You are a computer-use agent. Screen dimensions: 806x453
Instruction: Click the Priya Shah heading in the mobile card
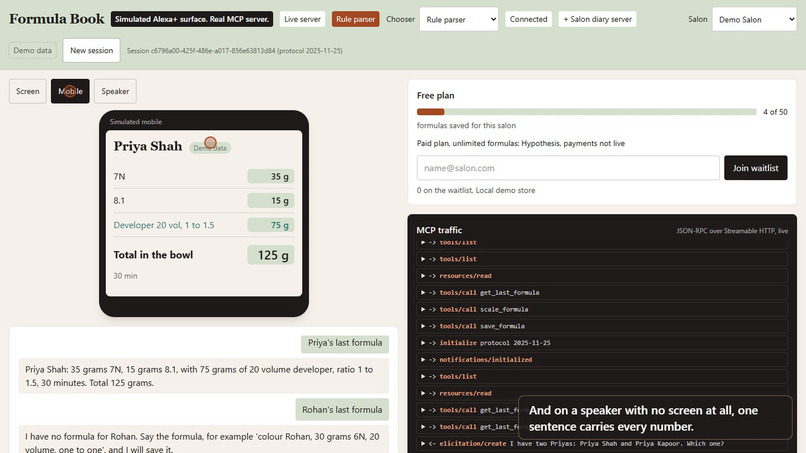pos(148,146)
